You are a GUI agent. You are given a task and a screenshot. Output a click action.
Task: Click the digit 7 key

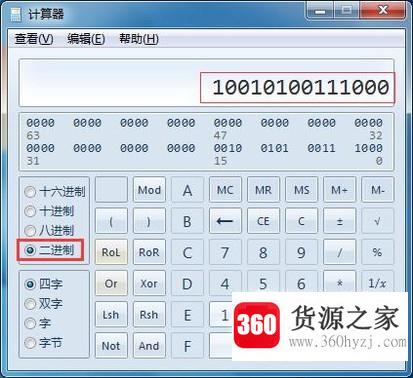(x=225, y=252)
